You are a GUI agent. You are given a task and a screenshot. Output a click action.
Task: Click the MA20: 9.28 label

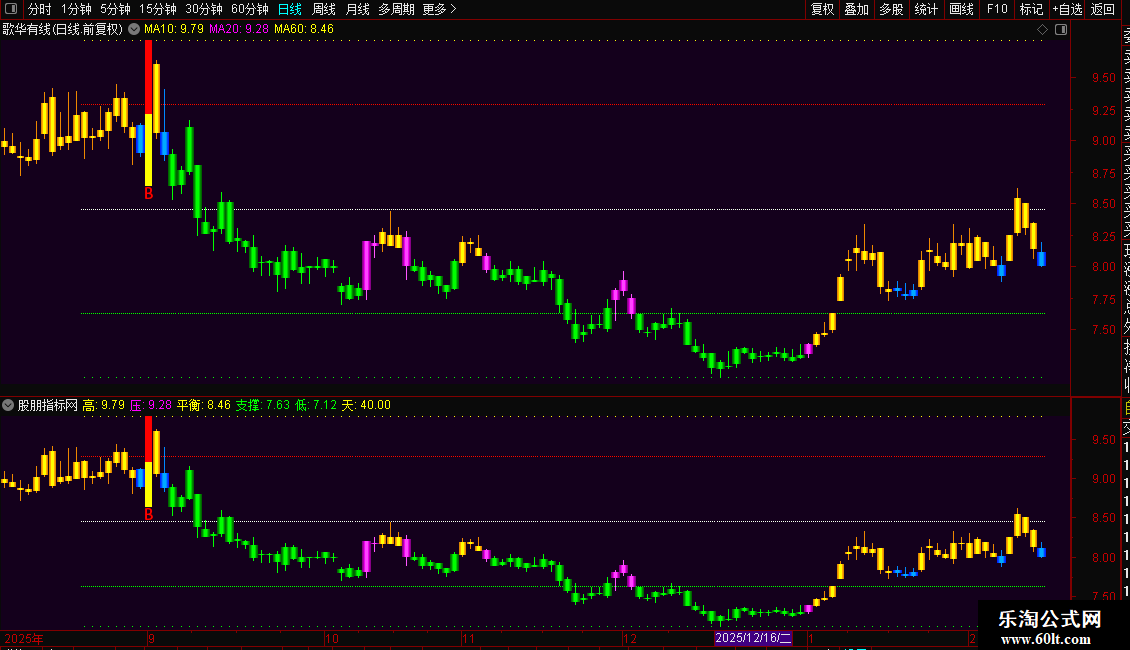point(239,29)
